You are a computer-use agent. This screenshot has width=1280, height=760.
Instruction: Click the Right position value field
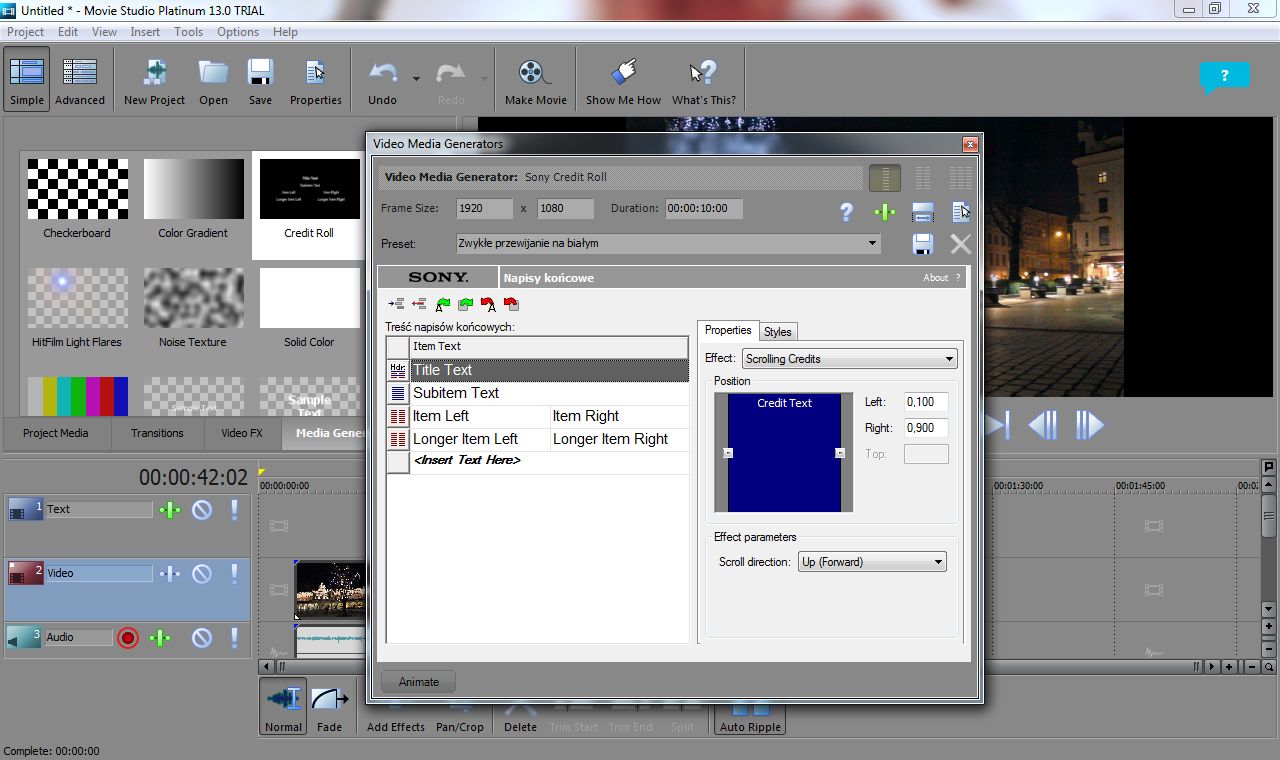pyautogui.click(x=926, y=428)
